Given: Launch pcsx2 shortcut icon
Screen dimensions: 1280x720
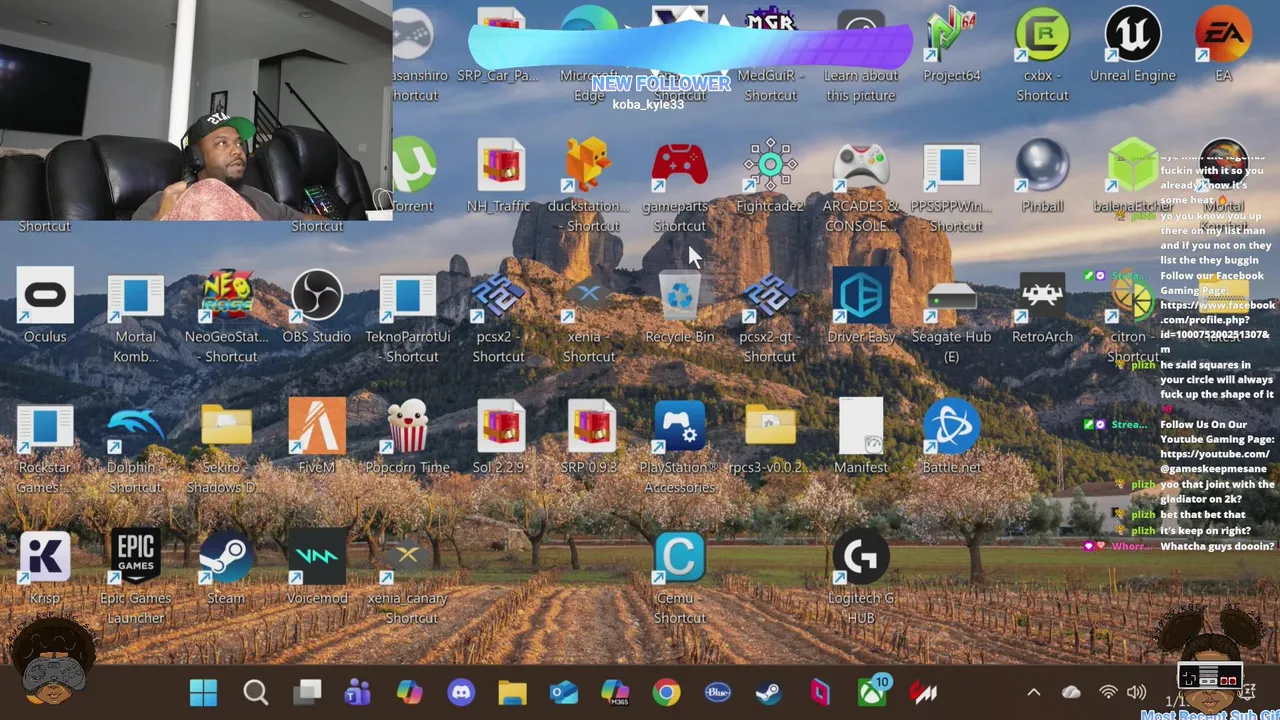Looking at the screenshot, I should point(498,296).
